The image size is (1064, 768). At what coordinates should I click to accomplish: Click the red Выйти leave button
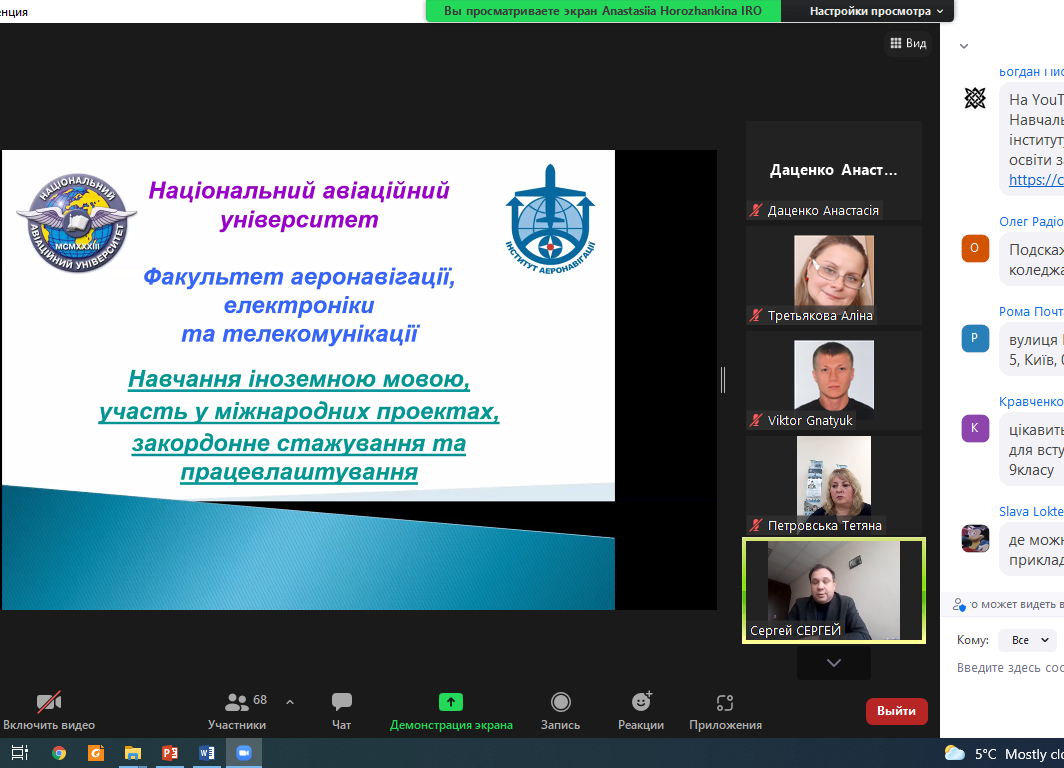896,711
